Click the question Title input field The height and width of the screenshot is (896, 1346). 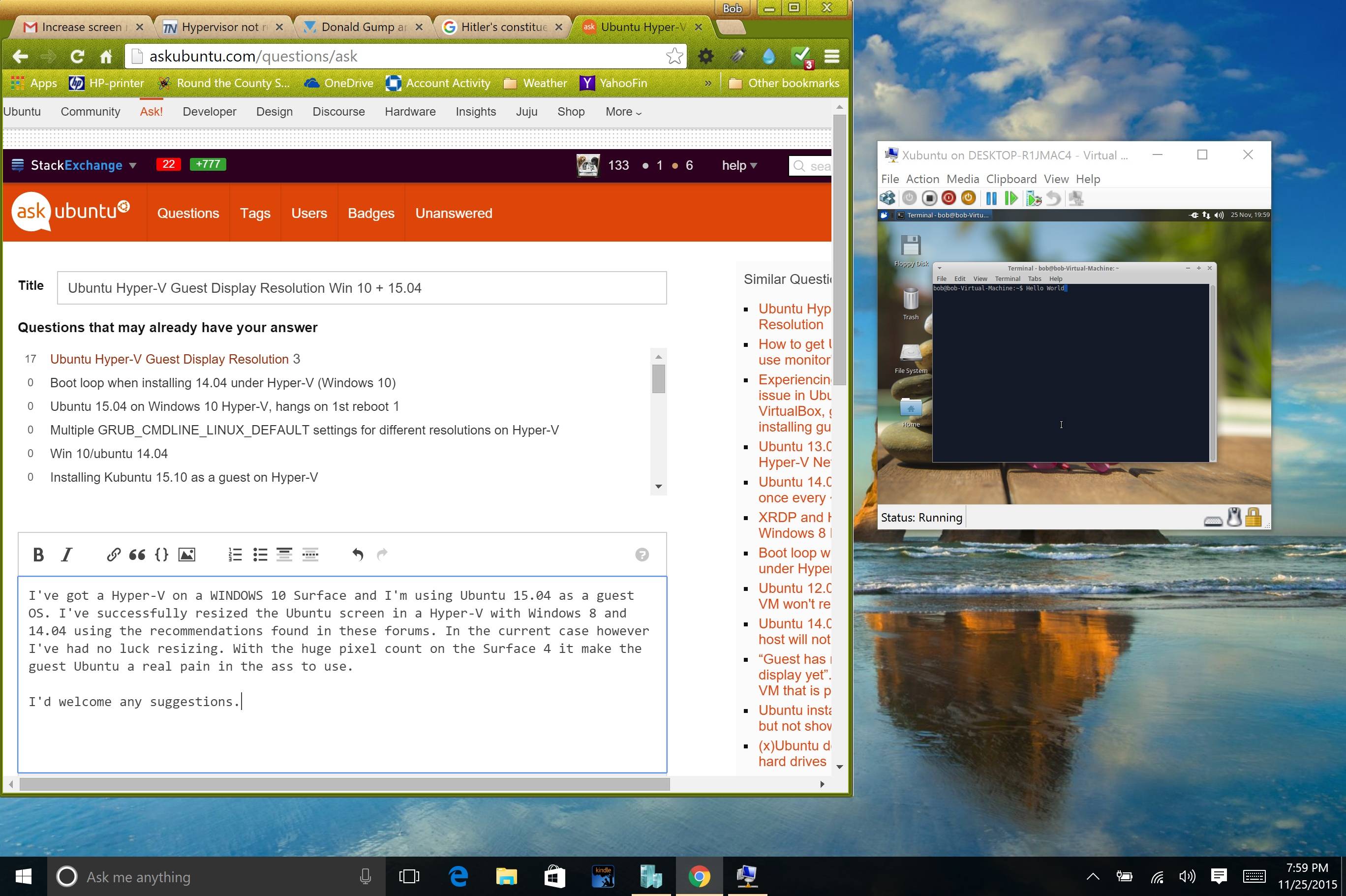tap(361, 288)
